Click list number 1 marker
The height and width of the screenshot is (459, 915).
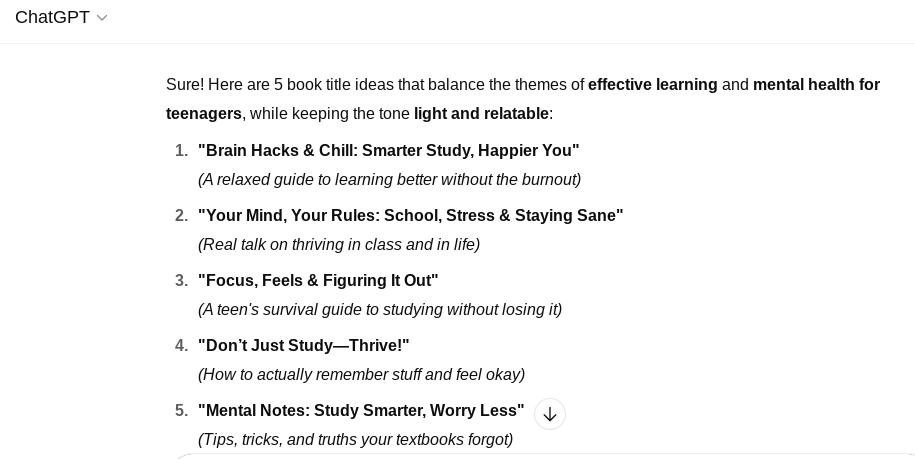[x=181, y=150]
